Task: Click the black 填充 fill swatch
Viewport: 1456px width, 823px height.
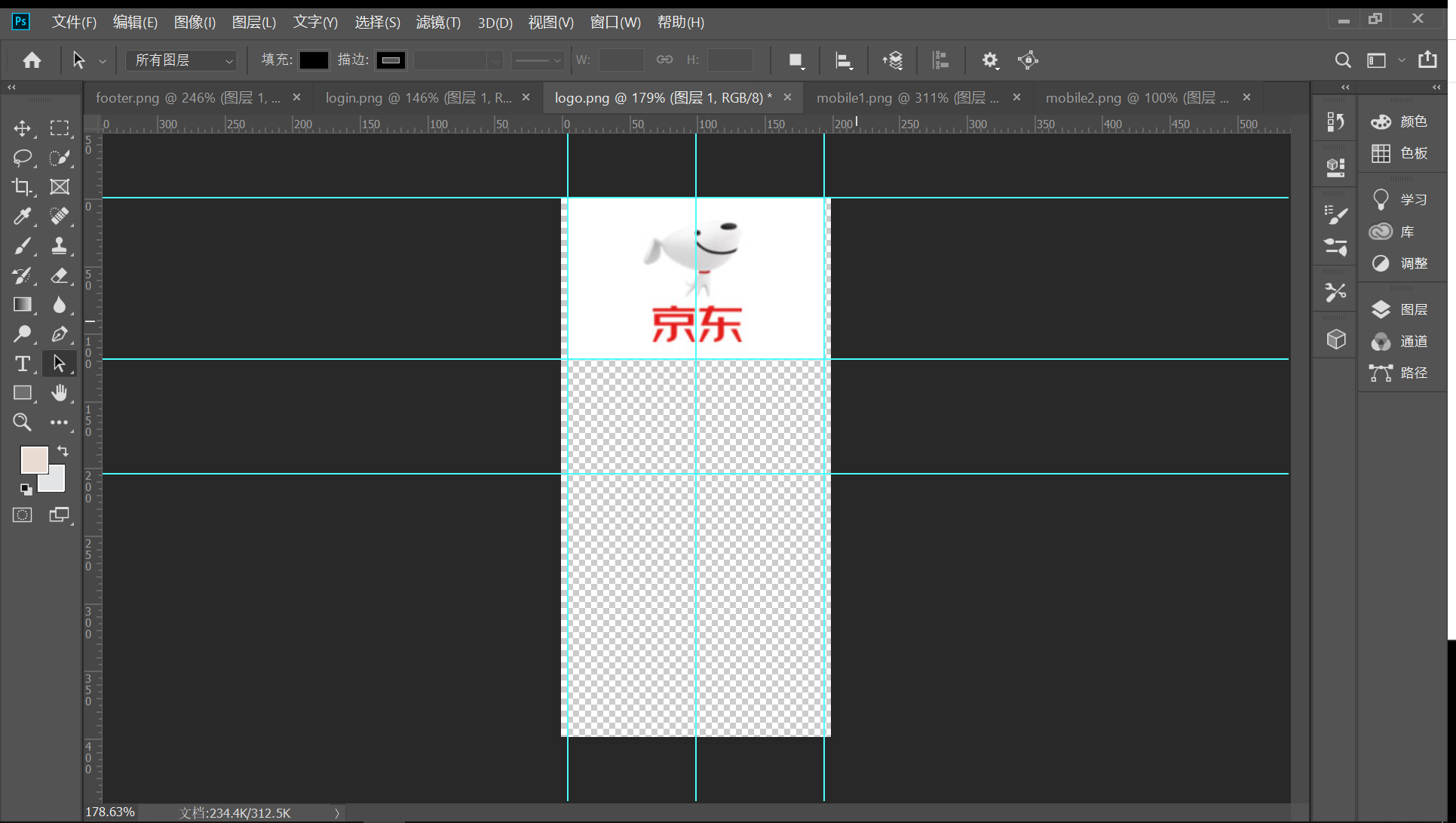Action: pos(314,60)
